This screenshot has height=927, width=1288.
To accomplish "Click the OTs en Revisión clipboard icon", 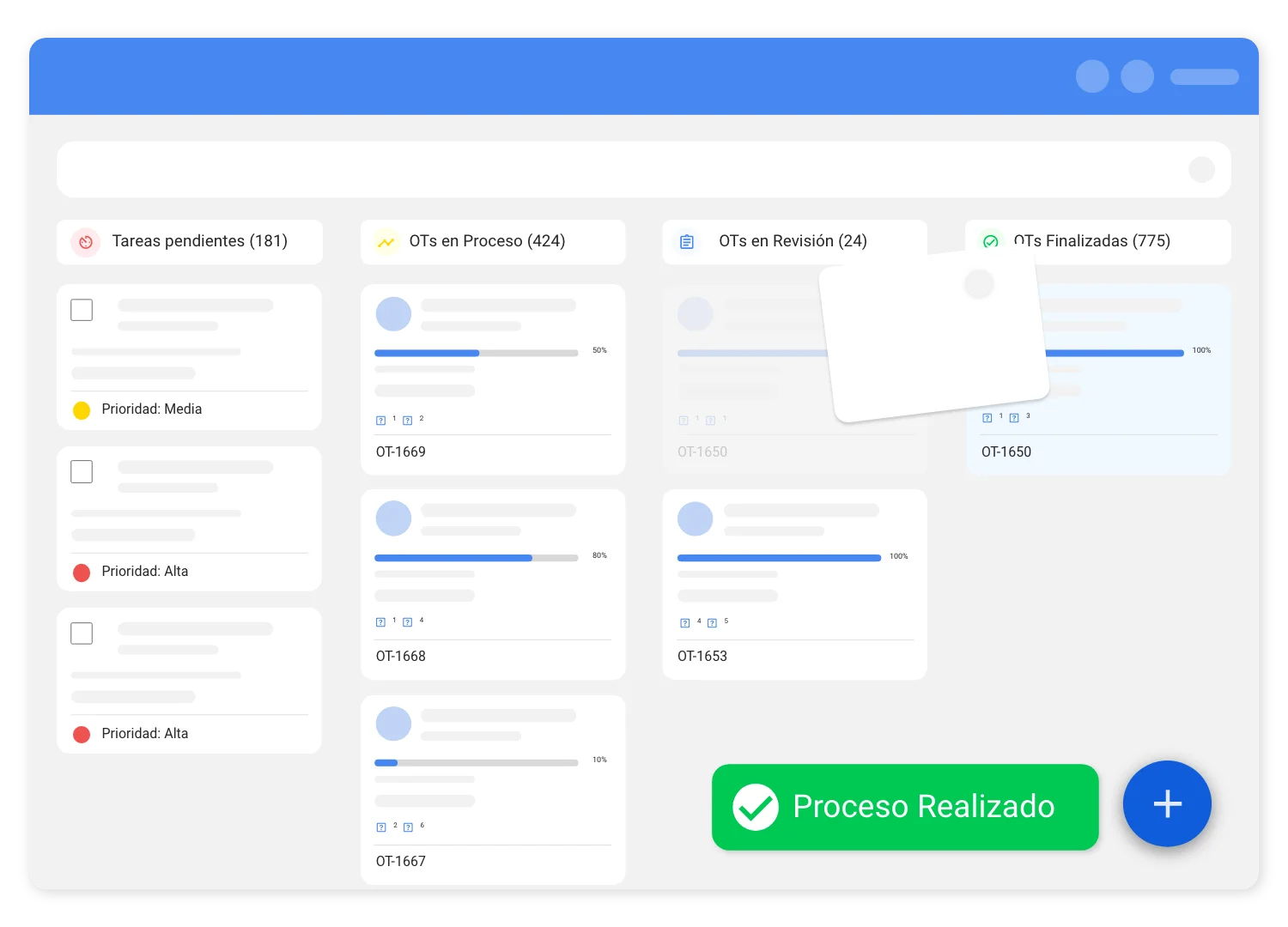I will [x=687, y=242].
